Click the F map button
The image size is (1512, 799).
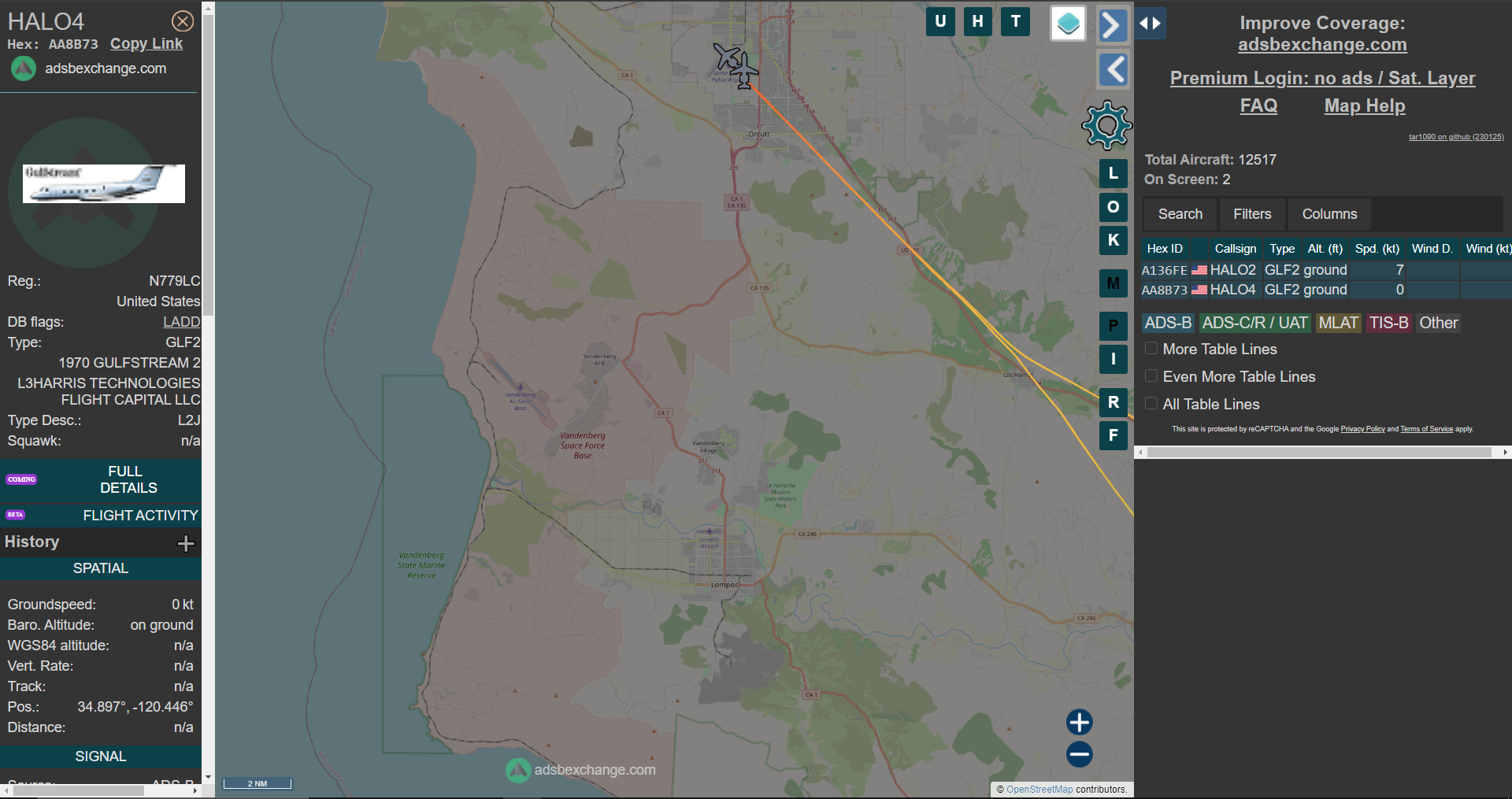1114,435
